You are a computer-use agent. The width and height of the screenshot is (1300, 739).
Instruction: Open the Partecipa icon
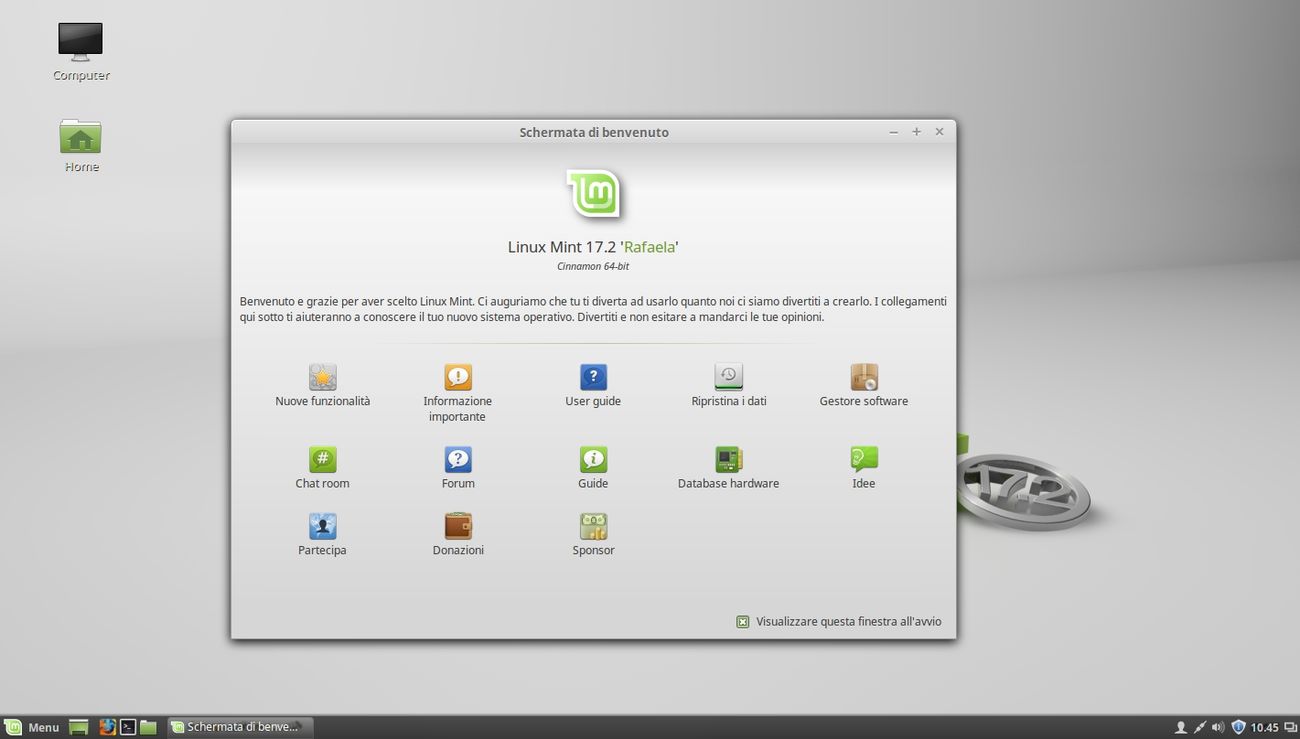(x=322, y=532)
